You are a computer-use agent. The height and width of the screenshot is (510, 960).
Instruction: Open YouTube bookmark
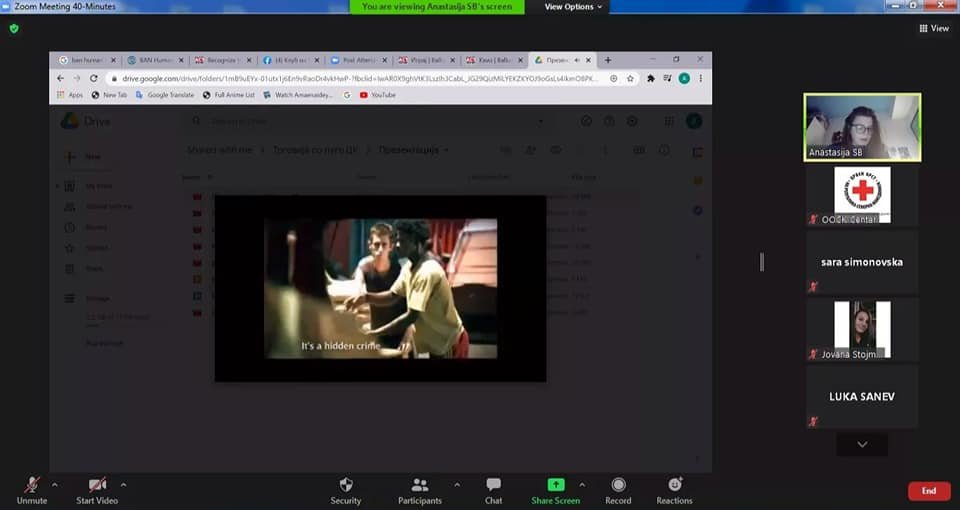click(x=378, y=95)
